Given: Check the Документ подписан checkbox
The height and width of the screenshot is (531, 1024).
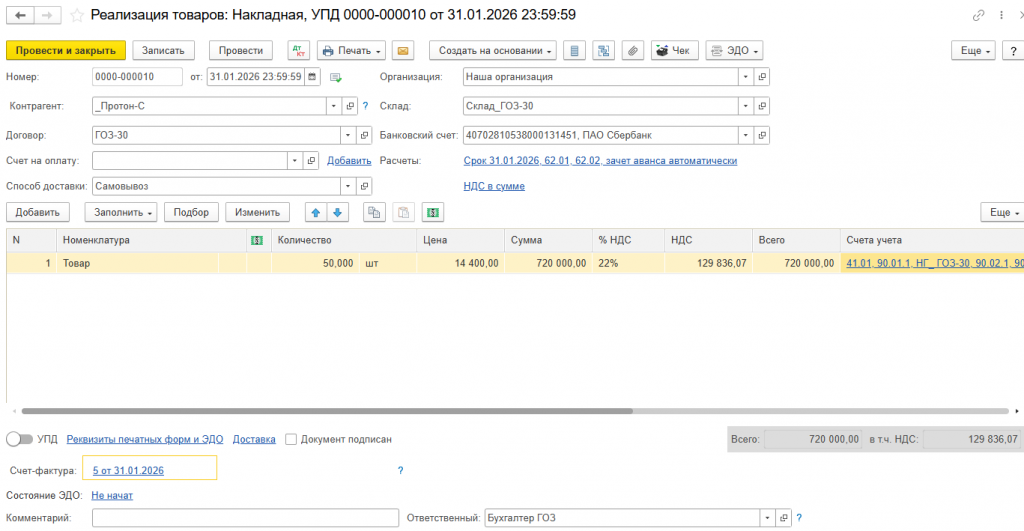Looking at the screenshot, I should click(291, 439).
